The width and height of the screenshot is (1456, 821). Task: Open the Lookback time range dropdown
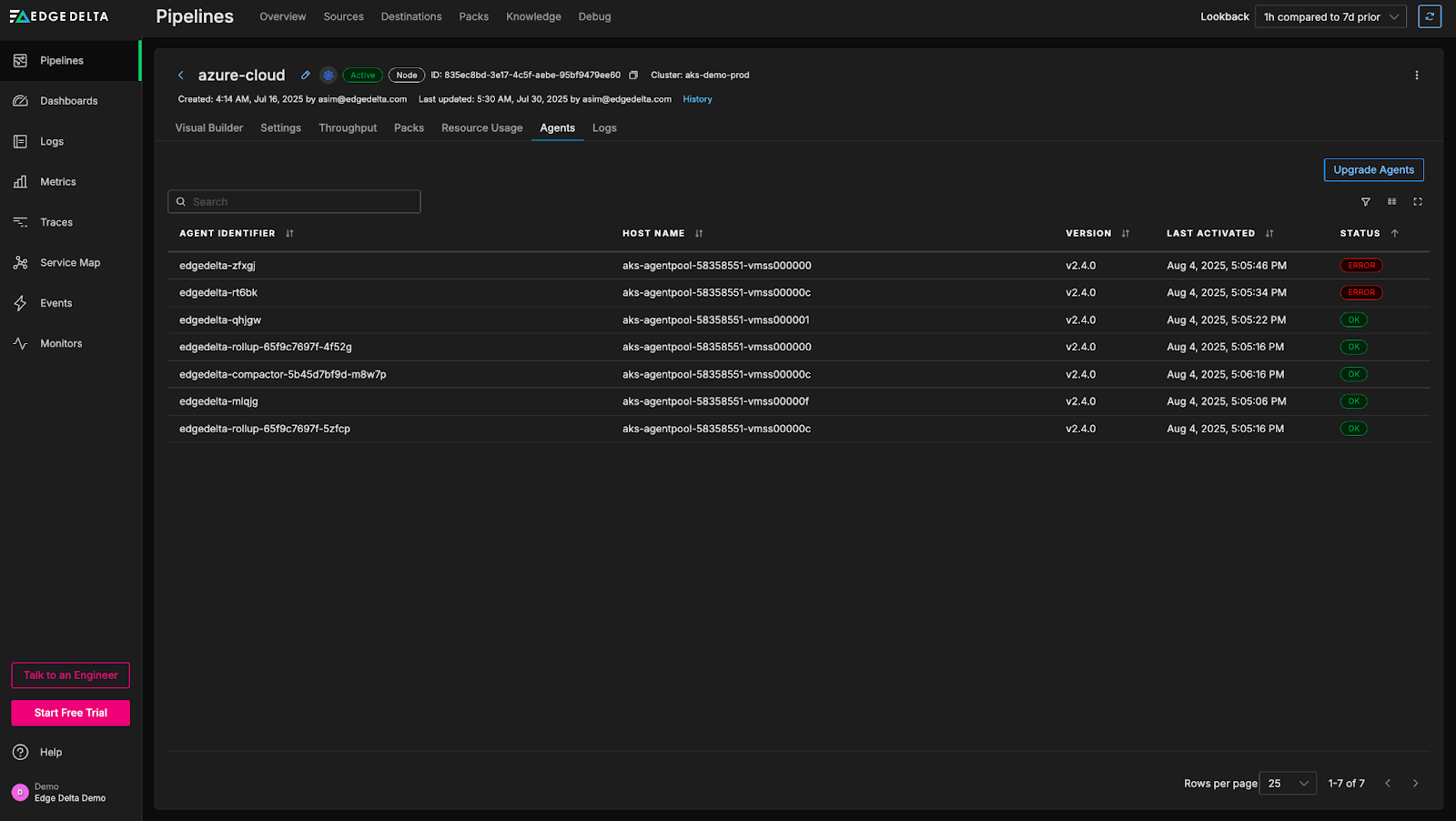1330,16
